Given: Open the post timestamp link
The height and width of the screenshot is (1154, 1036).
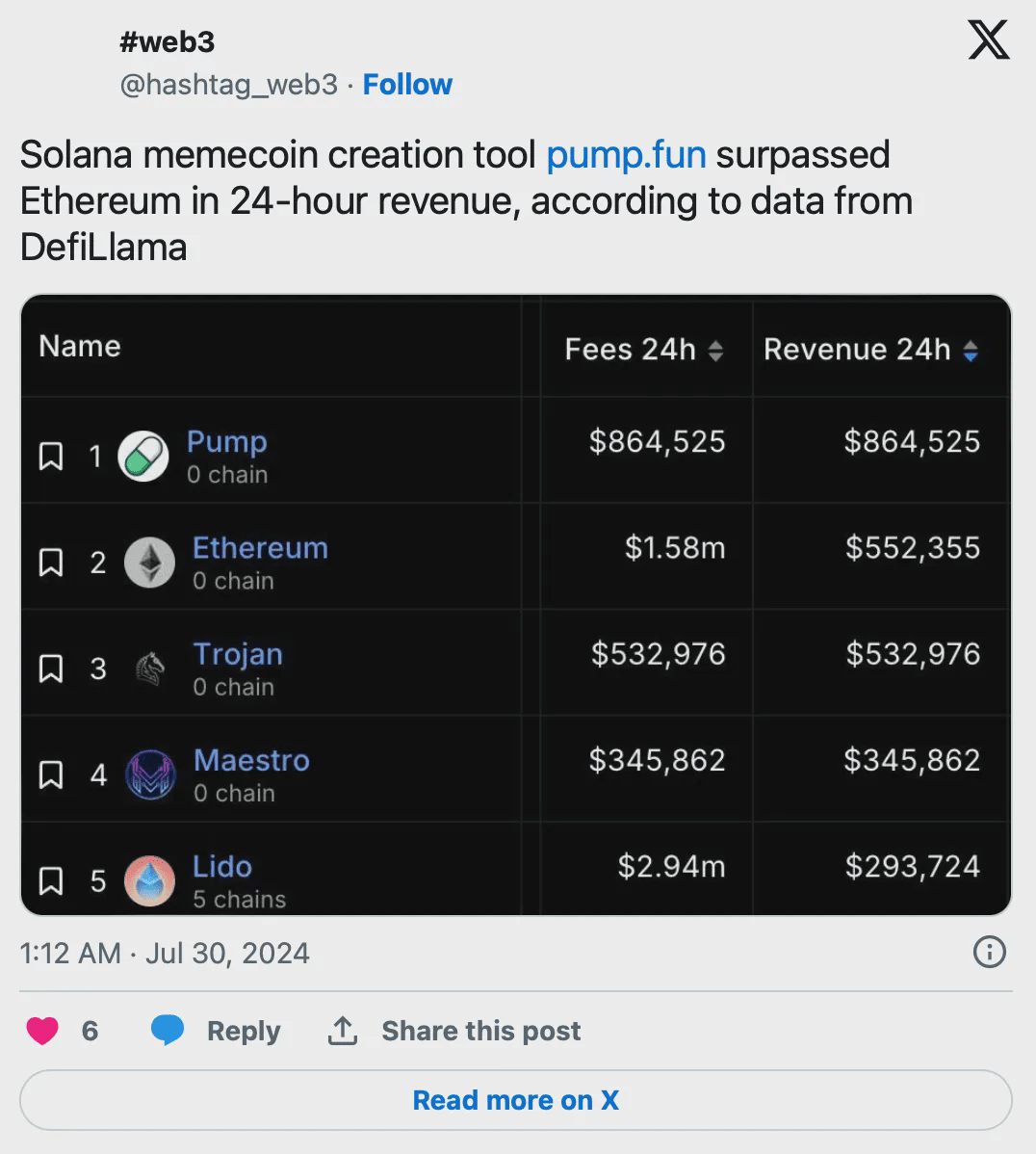Looking at the screenshot, I should pyautogui.click(x=165, y=954).
